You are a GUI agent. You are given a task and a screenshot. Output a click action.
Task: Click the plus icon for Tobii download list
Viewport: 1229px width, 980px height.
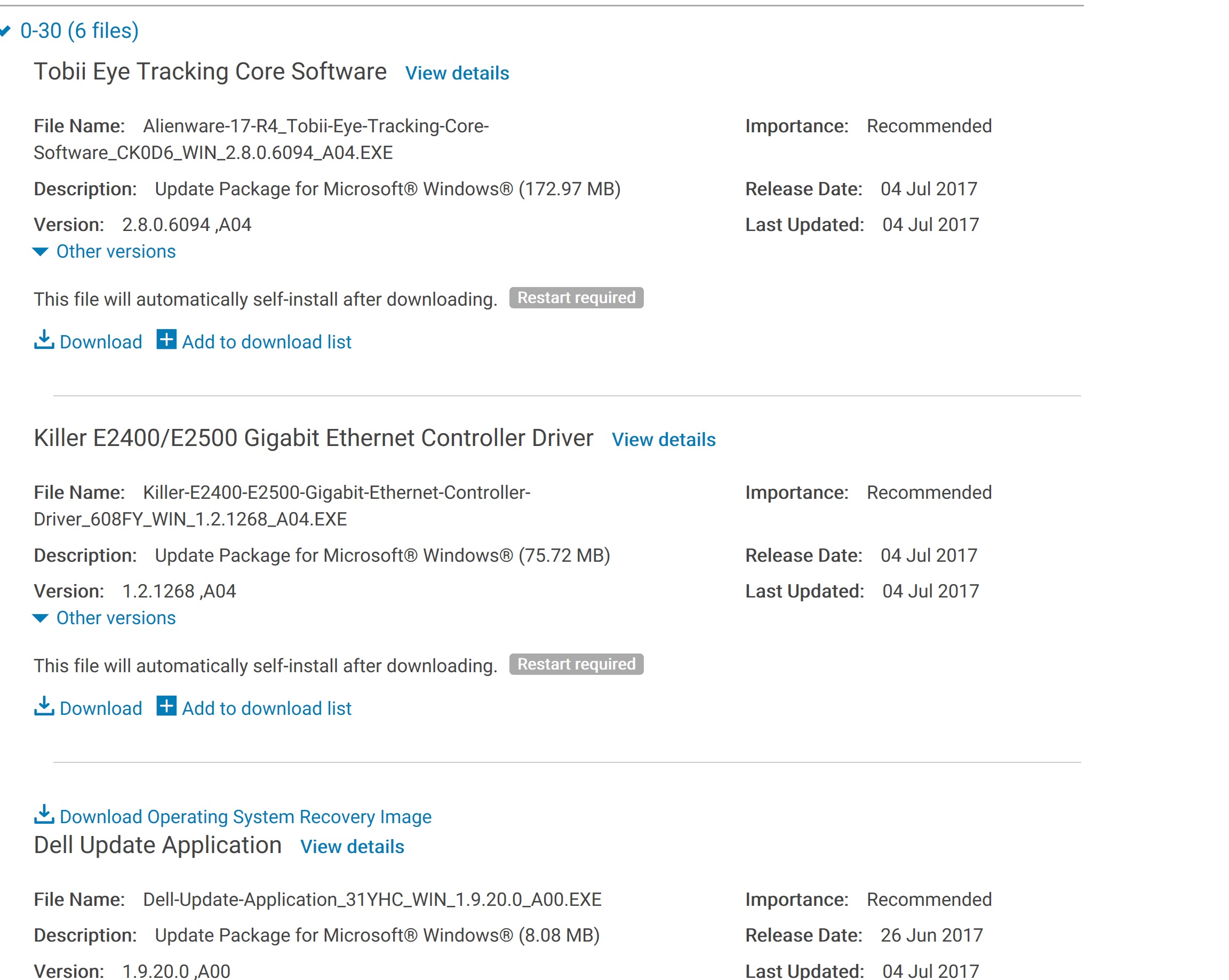click(x=166, y=339)
